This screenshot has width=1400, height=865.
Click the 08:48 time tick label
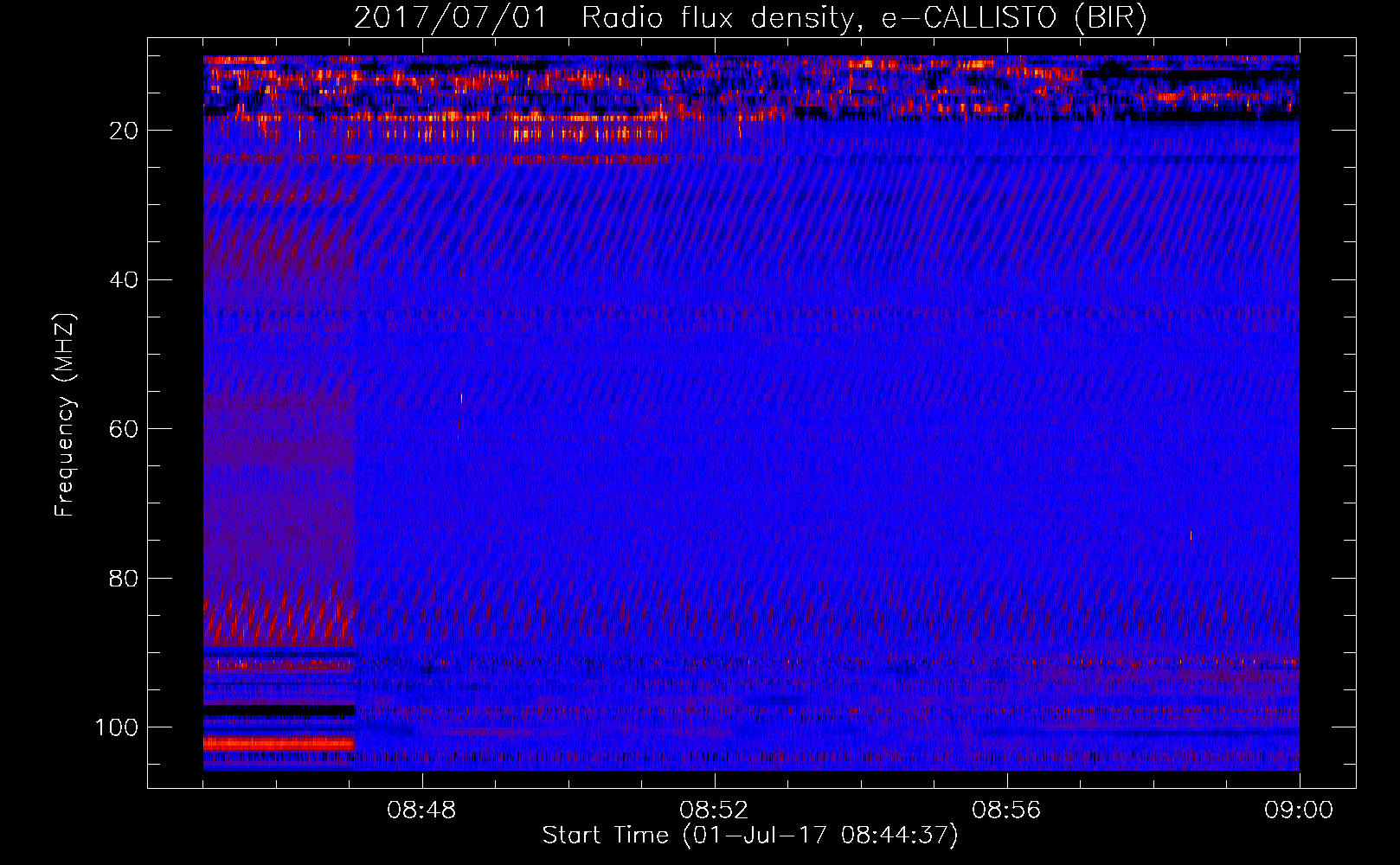421,811
